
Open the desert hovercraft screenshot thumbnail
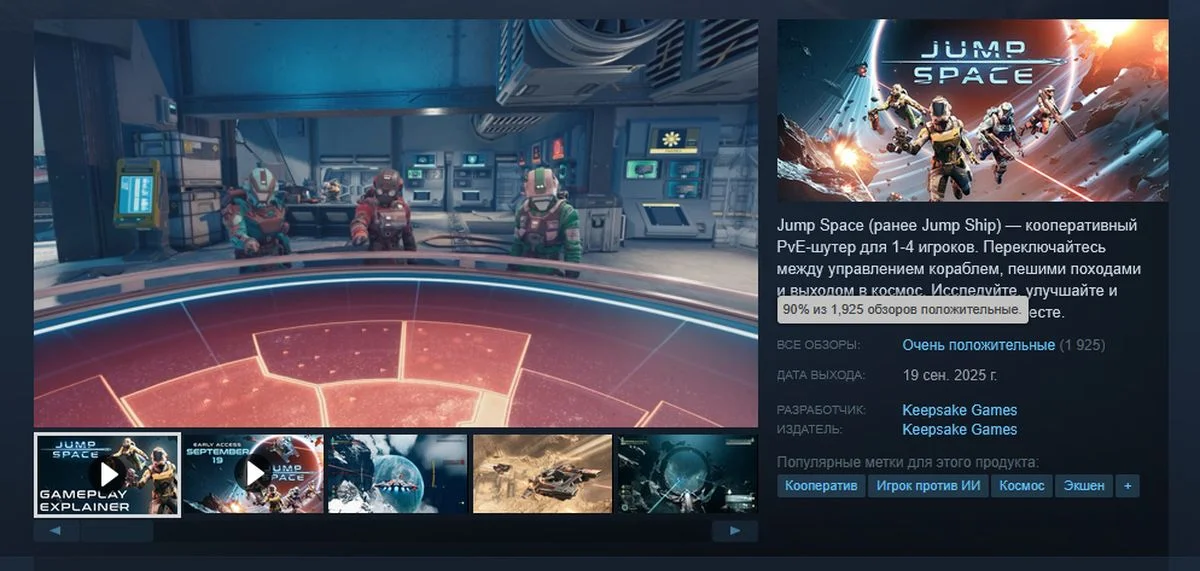pos(542,474)
